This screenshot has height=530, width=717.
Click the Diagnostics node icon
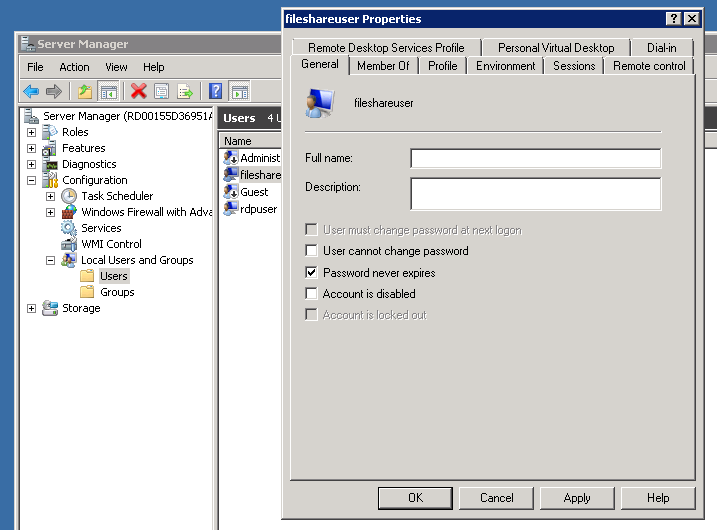click(49, 164)
